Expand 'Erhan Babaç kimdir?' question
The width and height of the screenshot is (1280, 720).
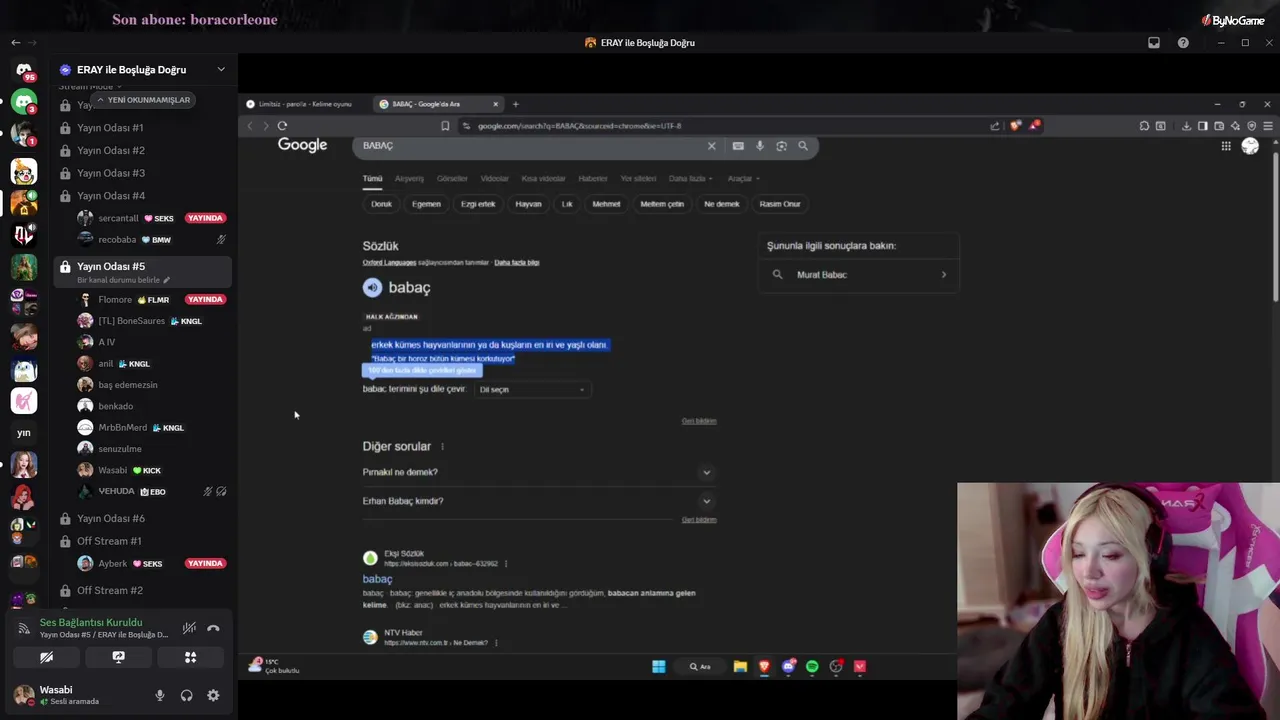click(x=539, y=501)
